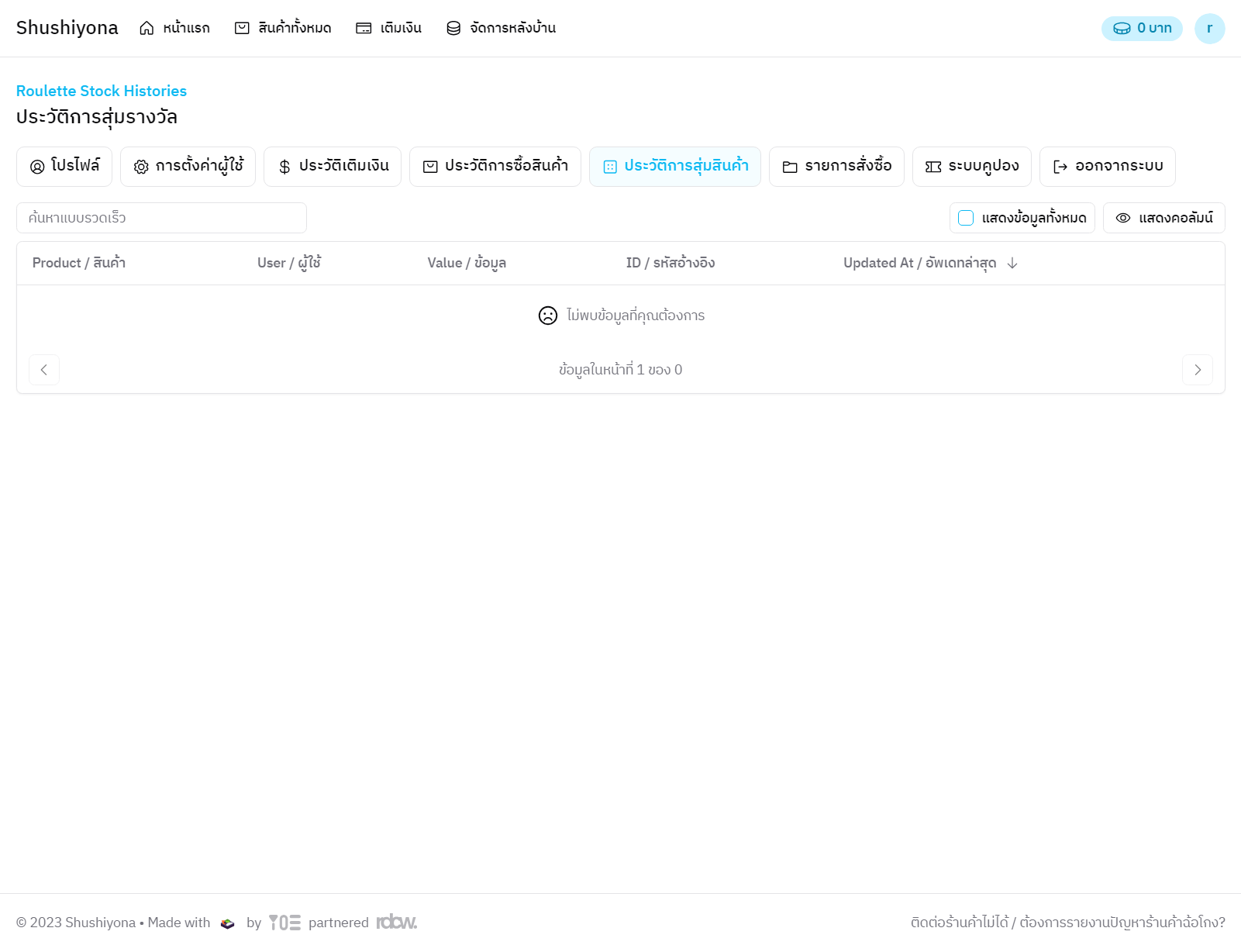Open the user avatar menu labeled r
This screenshot has height=952, width=1241.
pos(1209,29)
